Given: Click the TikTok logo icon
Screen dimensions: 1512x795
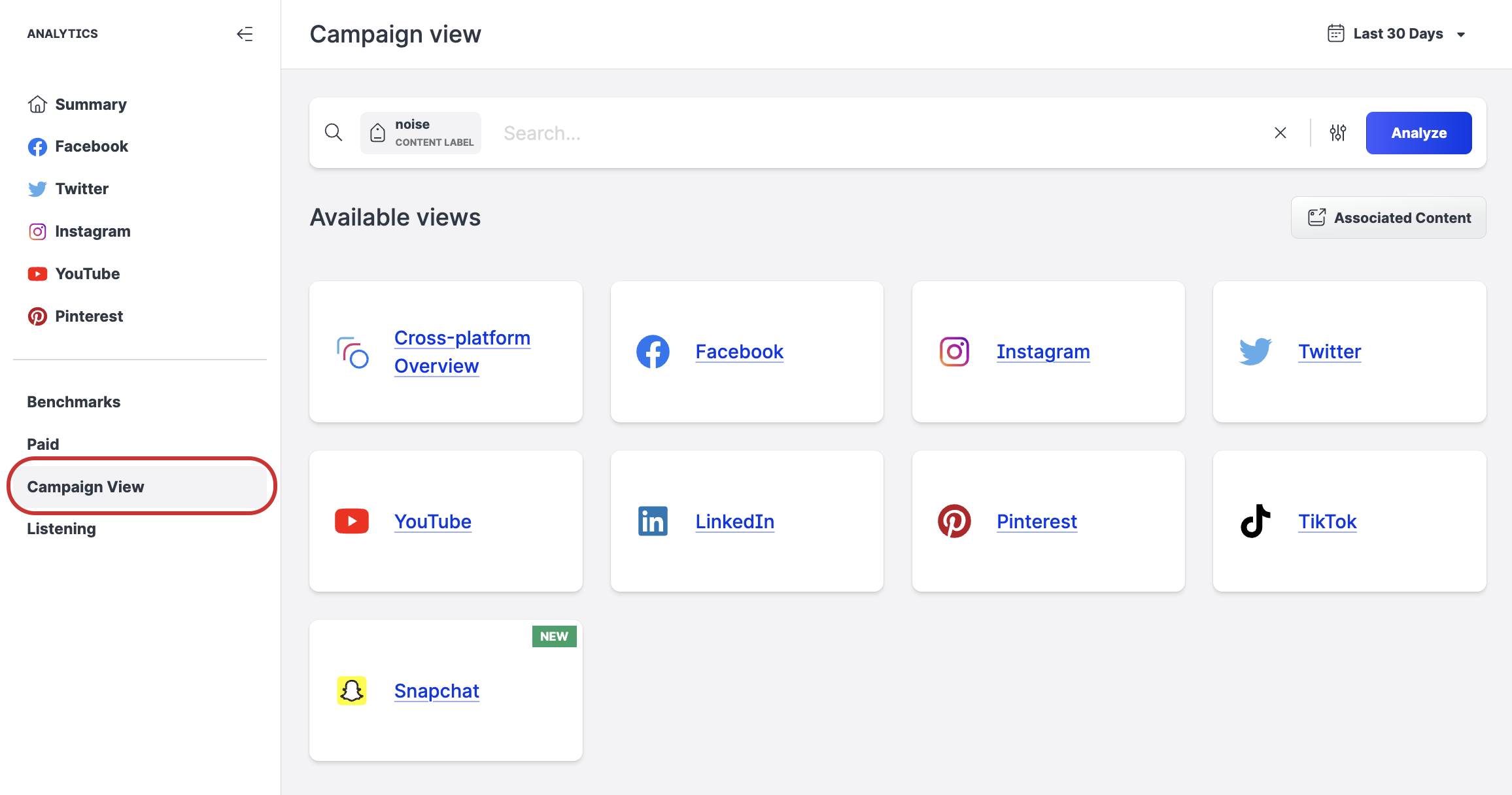Looking at the screenshot, I should pos(1256,521).
